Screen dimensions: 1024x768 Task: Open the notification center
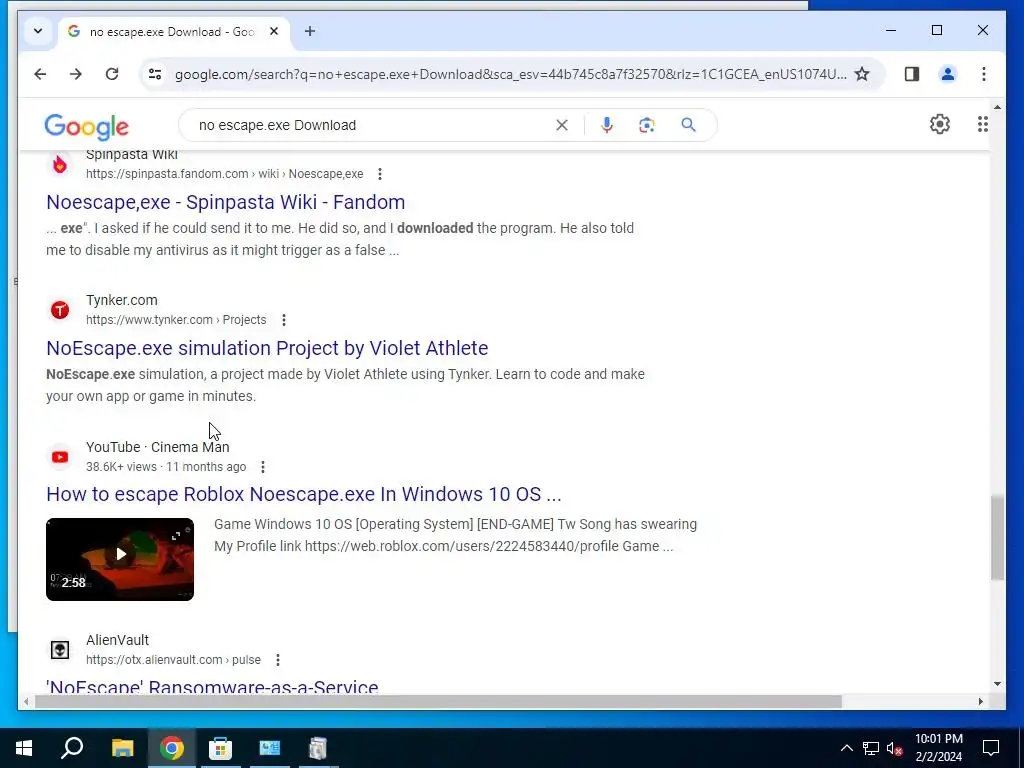pos(991,748)
